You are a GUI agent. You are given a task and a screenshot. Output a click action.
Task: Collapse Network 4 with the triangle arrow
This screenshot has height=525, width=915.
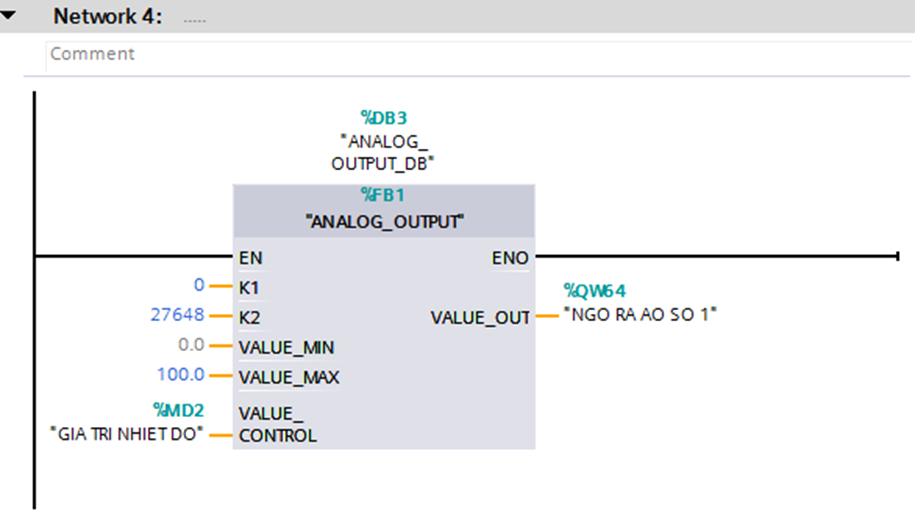click(x=10, y=16)
